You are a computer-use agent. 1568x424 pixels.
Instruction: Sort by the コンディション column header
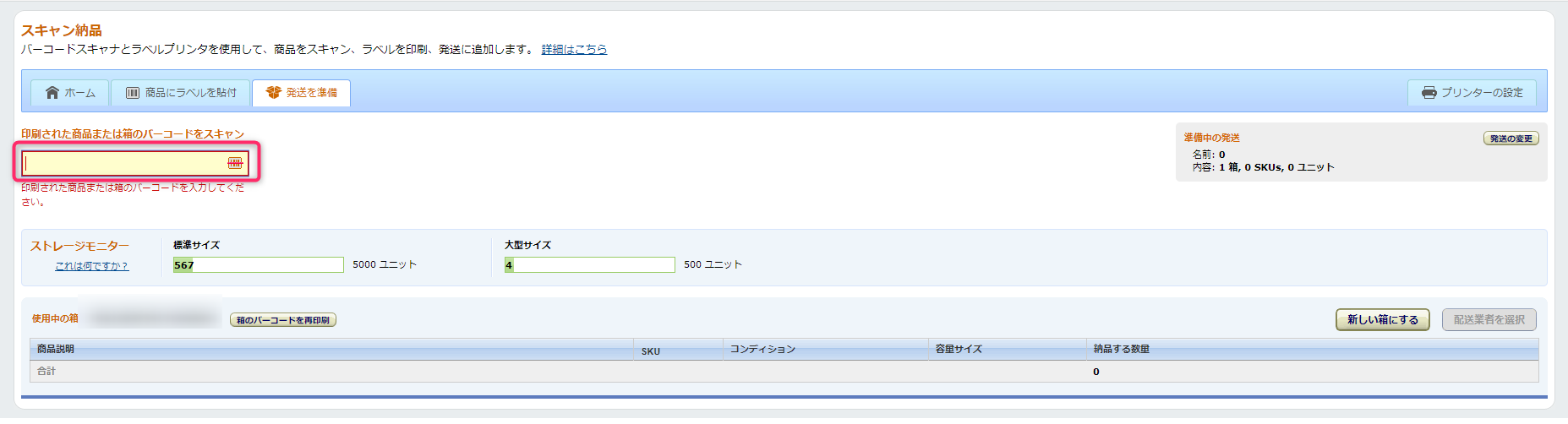click(x=762, y=350)
